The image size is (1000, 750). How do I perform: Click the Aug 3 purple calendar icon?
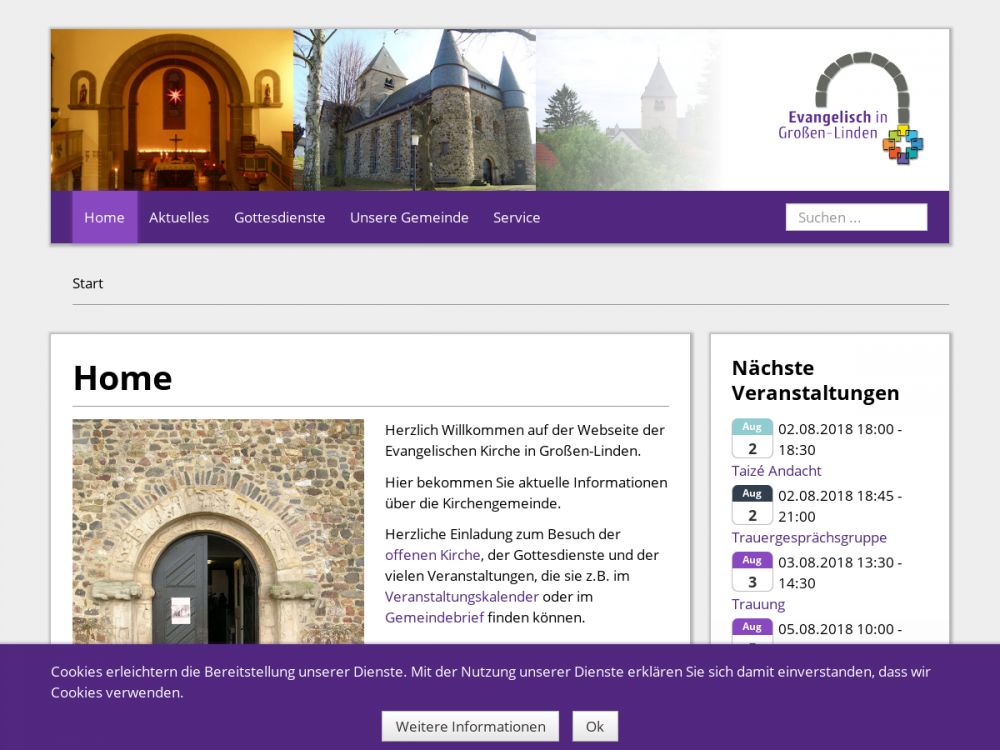(752, 572)
